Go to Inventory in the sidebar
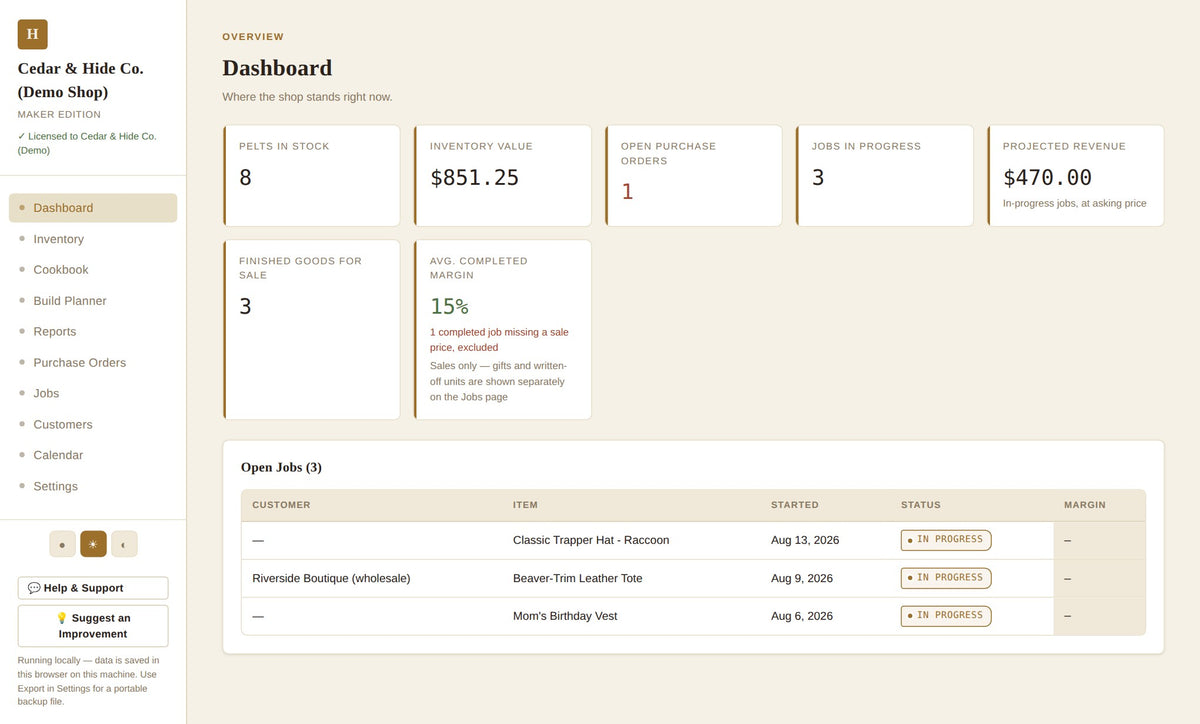 [x=93, y=239]
